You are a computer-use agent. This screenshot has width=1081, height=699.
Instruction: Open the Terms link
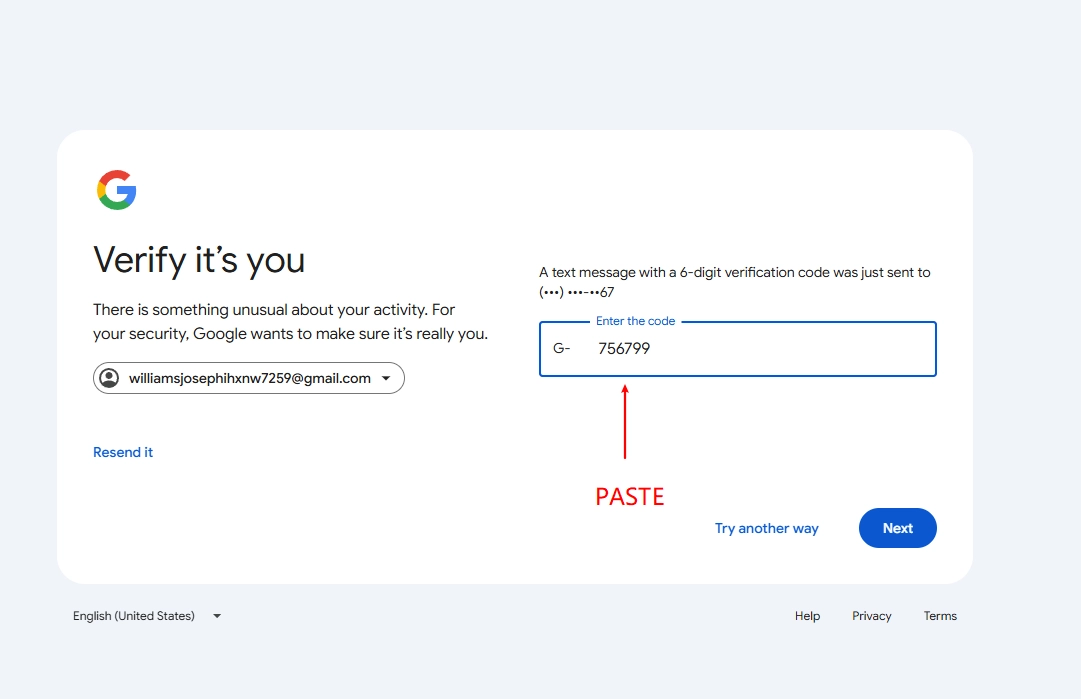pyautogui.click(x=940, y=616)
